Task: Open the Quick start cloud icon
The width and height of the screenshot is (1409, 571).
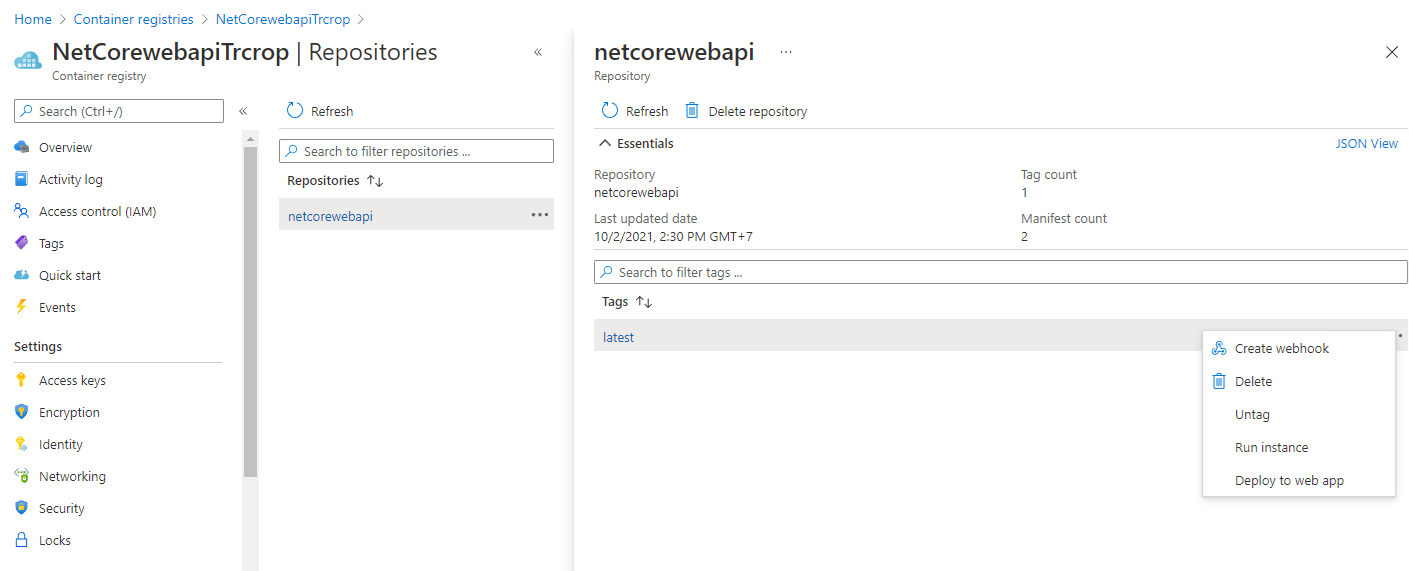Action: click(x=22, y=275)
